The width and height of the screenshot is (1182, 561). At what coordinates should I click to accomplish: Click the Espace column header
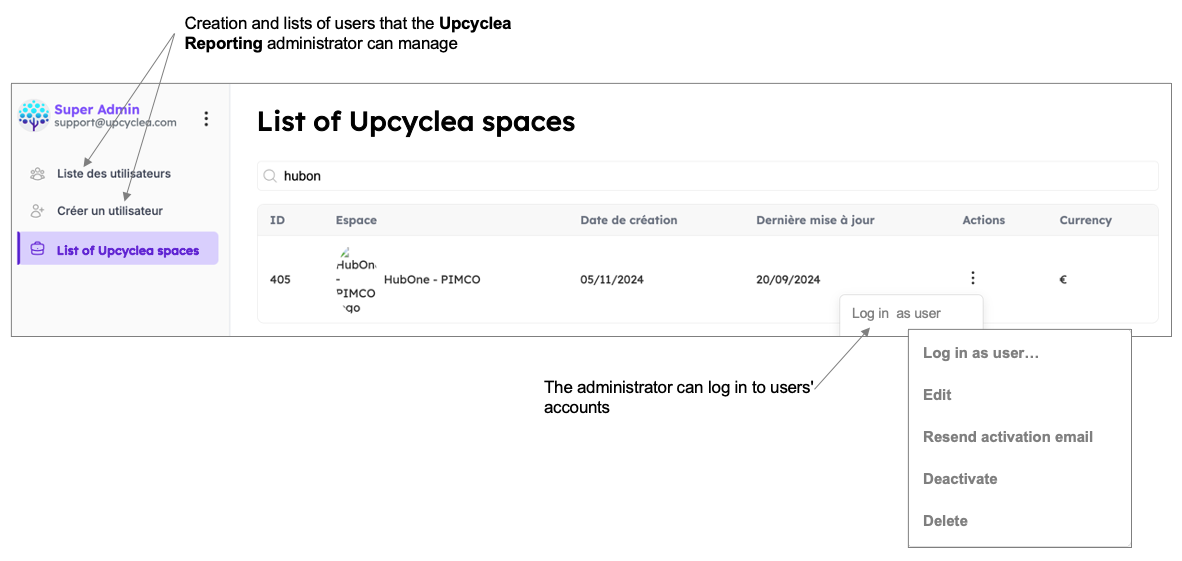(356, 220)
